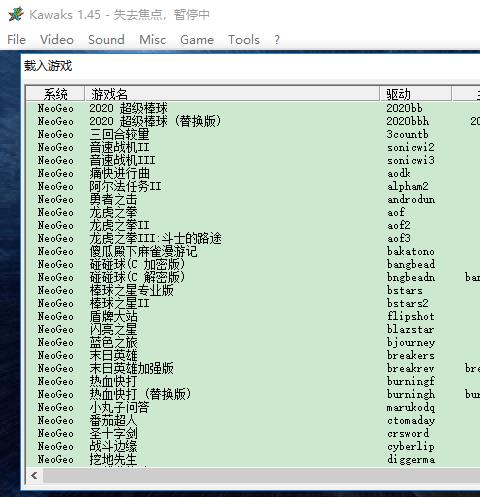Select the 热血快打 (替换版) row
This screenshot has width=480, height=497.
[253, 394]
